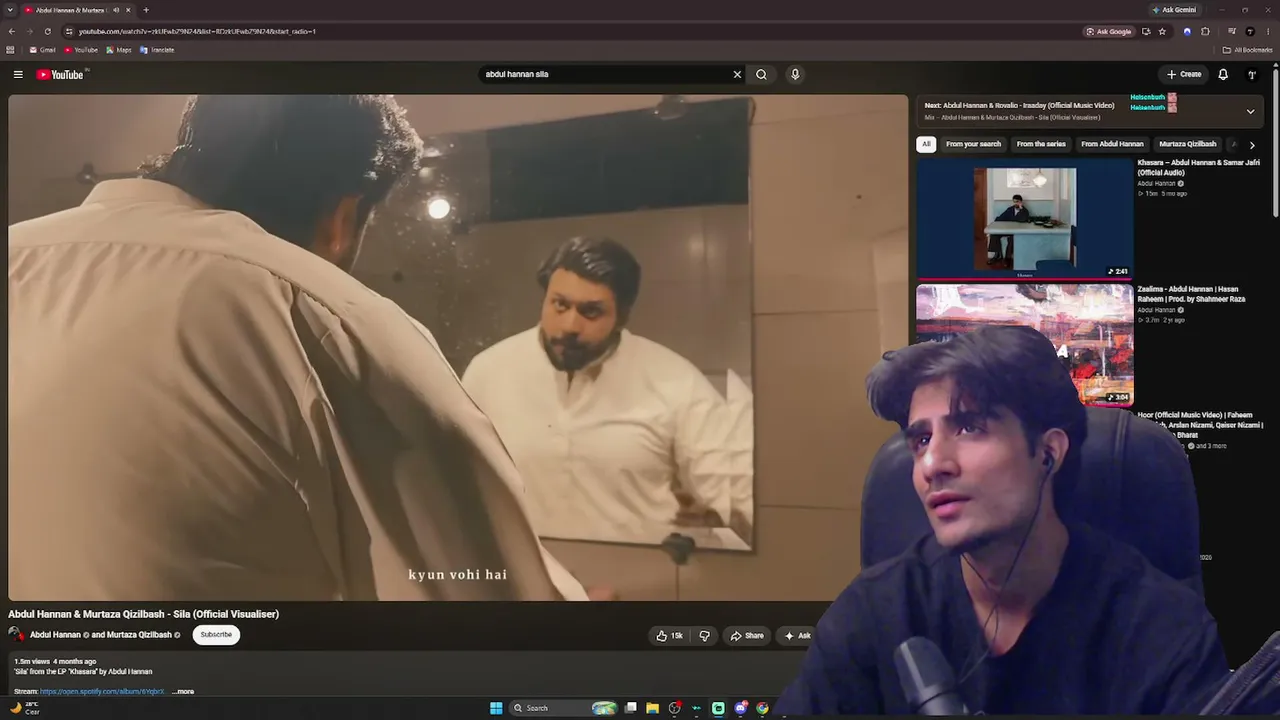Open YouTube notifications bell
Viewport: 1280px width, 720px height.
tap(1223, 74)
